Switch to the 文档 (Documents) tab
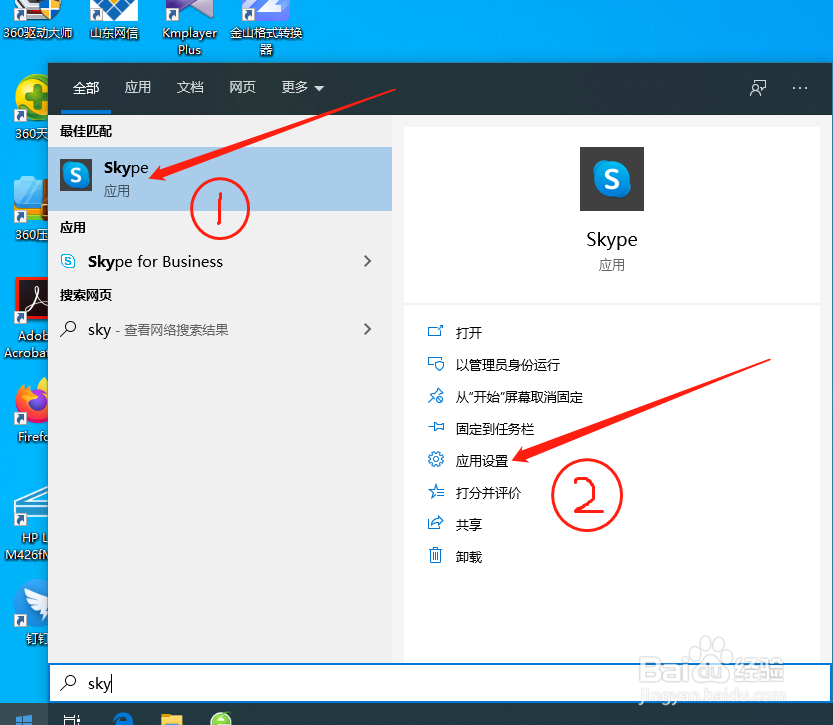833x725 pixels. (x=190, y=87)
